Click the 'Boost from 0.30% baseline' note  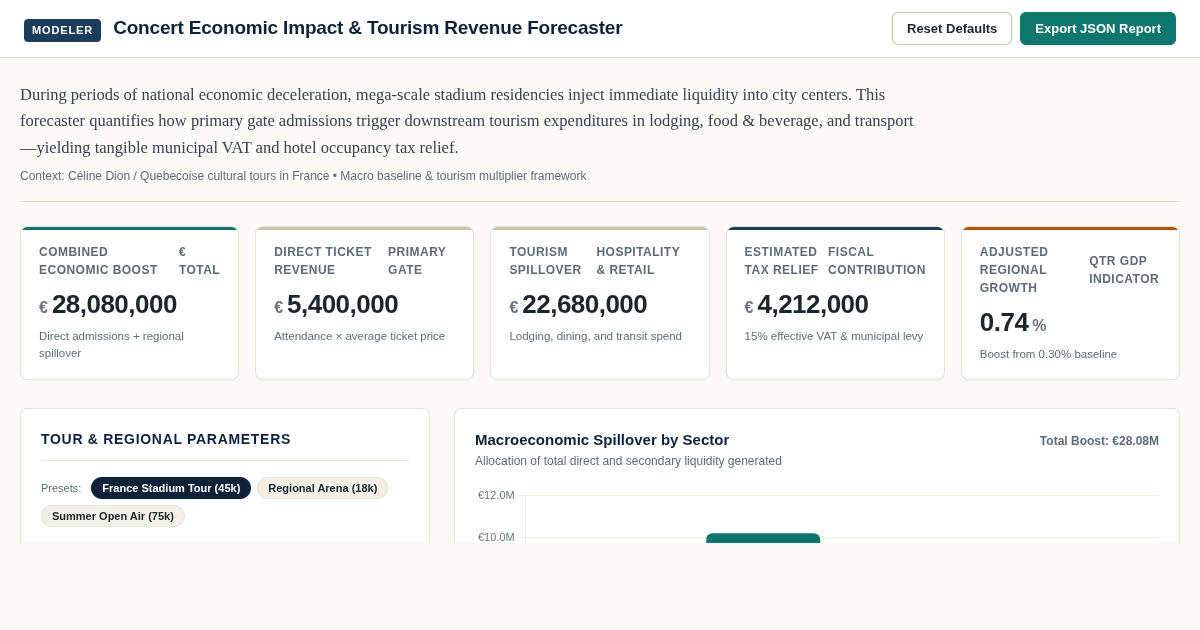[x=1048, y=354]
